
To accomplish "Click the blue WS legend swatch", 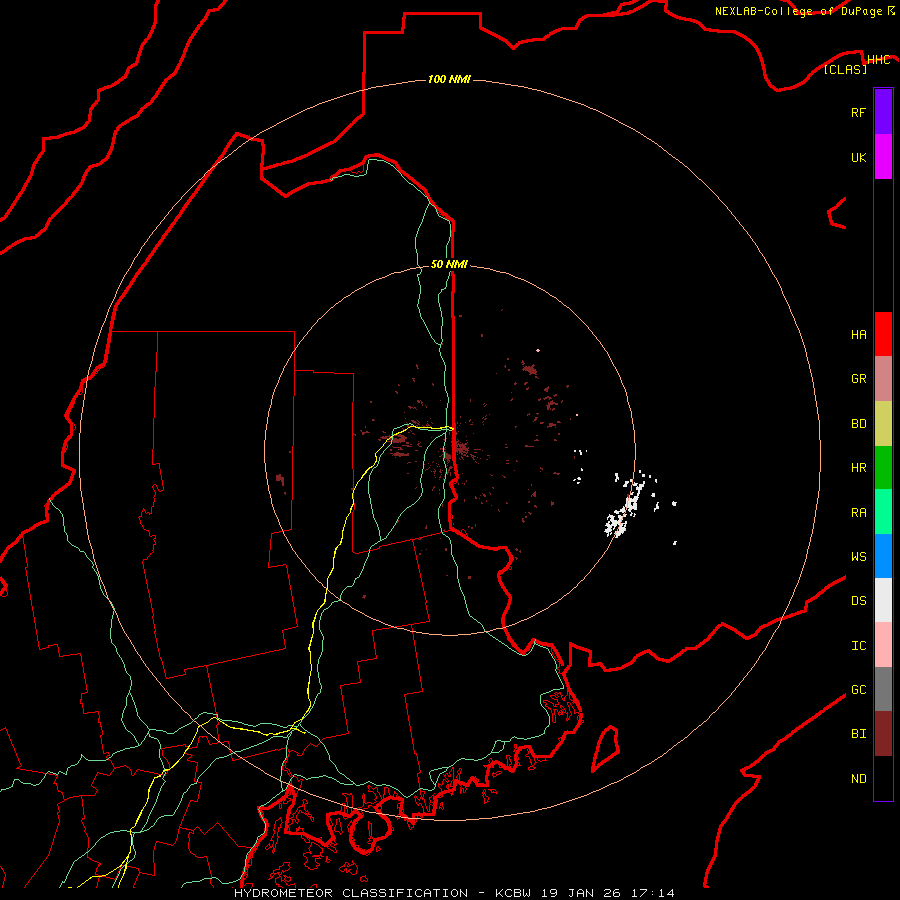I will pos(883,556).
